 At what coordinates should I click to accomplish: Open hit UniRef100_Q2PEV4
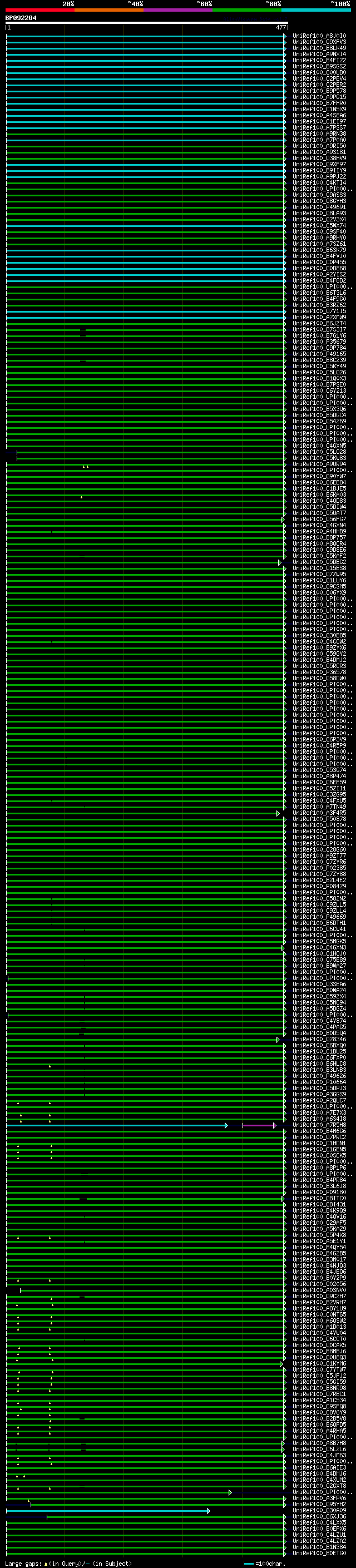319,78
